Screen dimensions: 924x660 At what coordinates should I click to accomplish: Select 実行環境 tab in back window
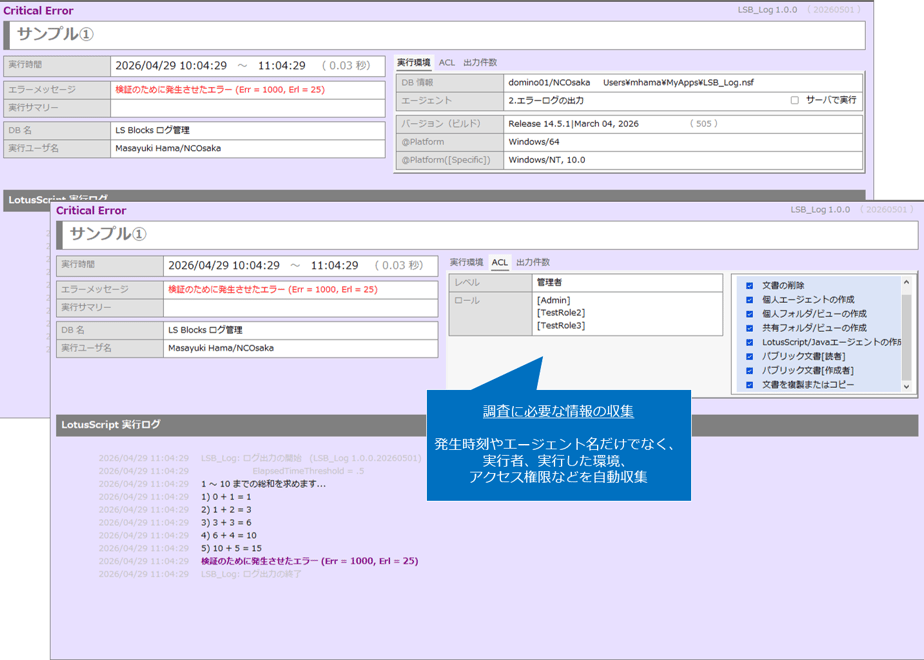pyautogui.click(x=414, y=62)
